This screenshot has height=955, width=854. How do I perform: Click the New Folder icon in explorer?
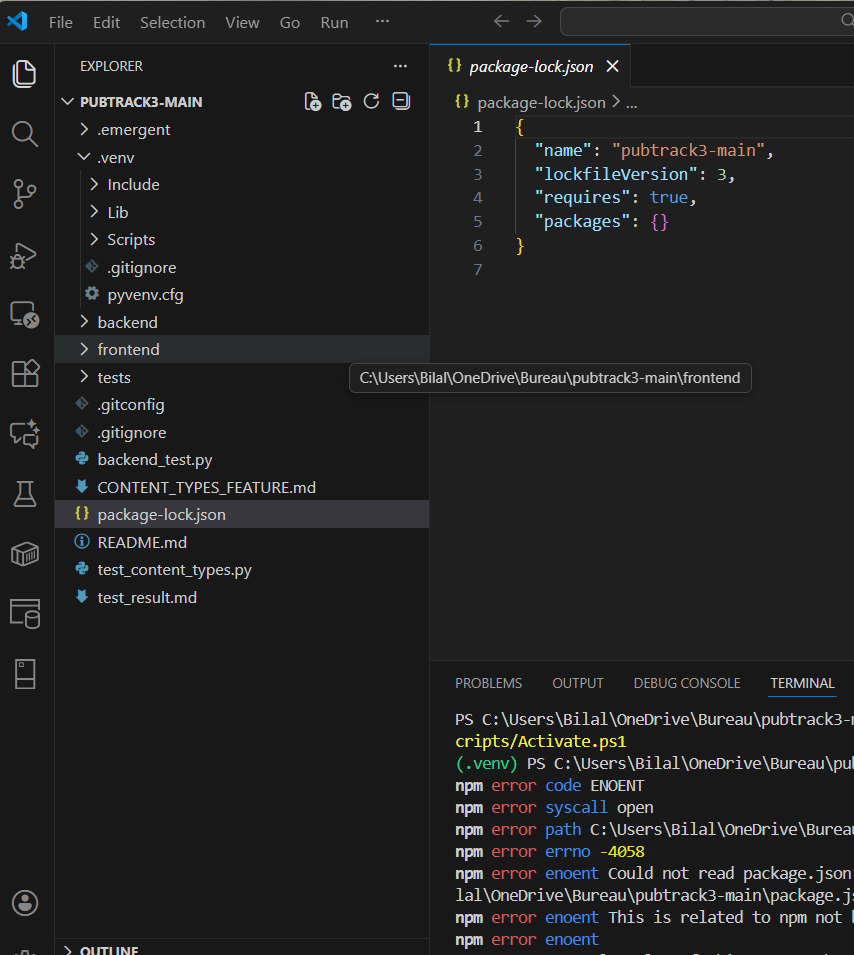[x=342, y=102]
